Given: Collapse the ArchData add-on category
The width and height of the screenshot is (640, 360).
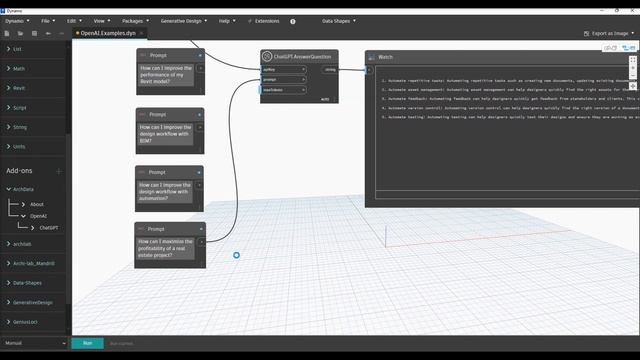Looking at the screenshot, I should coord(8,189).
